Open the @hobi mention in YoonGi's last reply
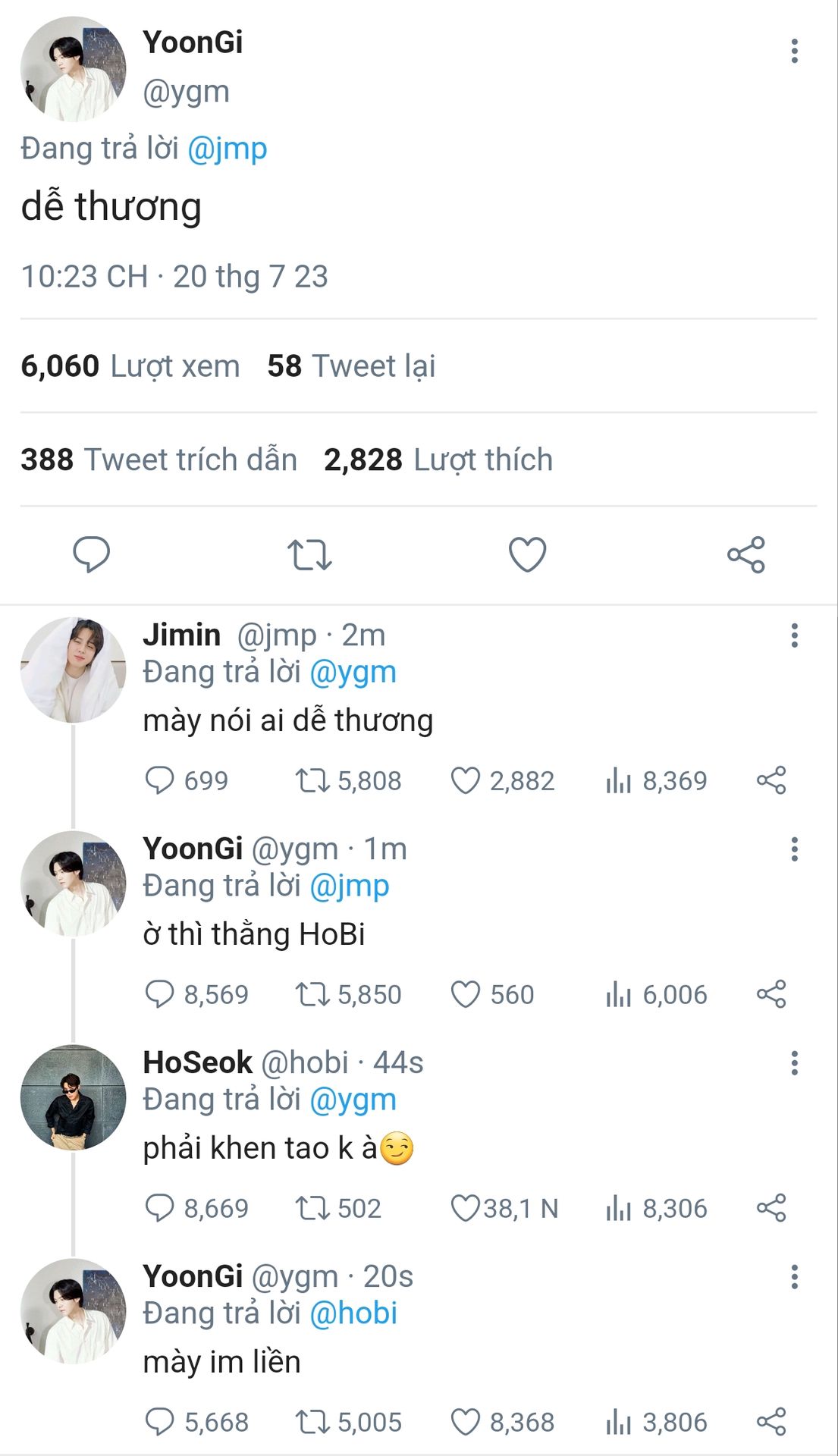Image resolution: width=838 pixels, height=1456 pixels. point(353,1313)
